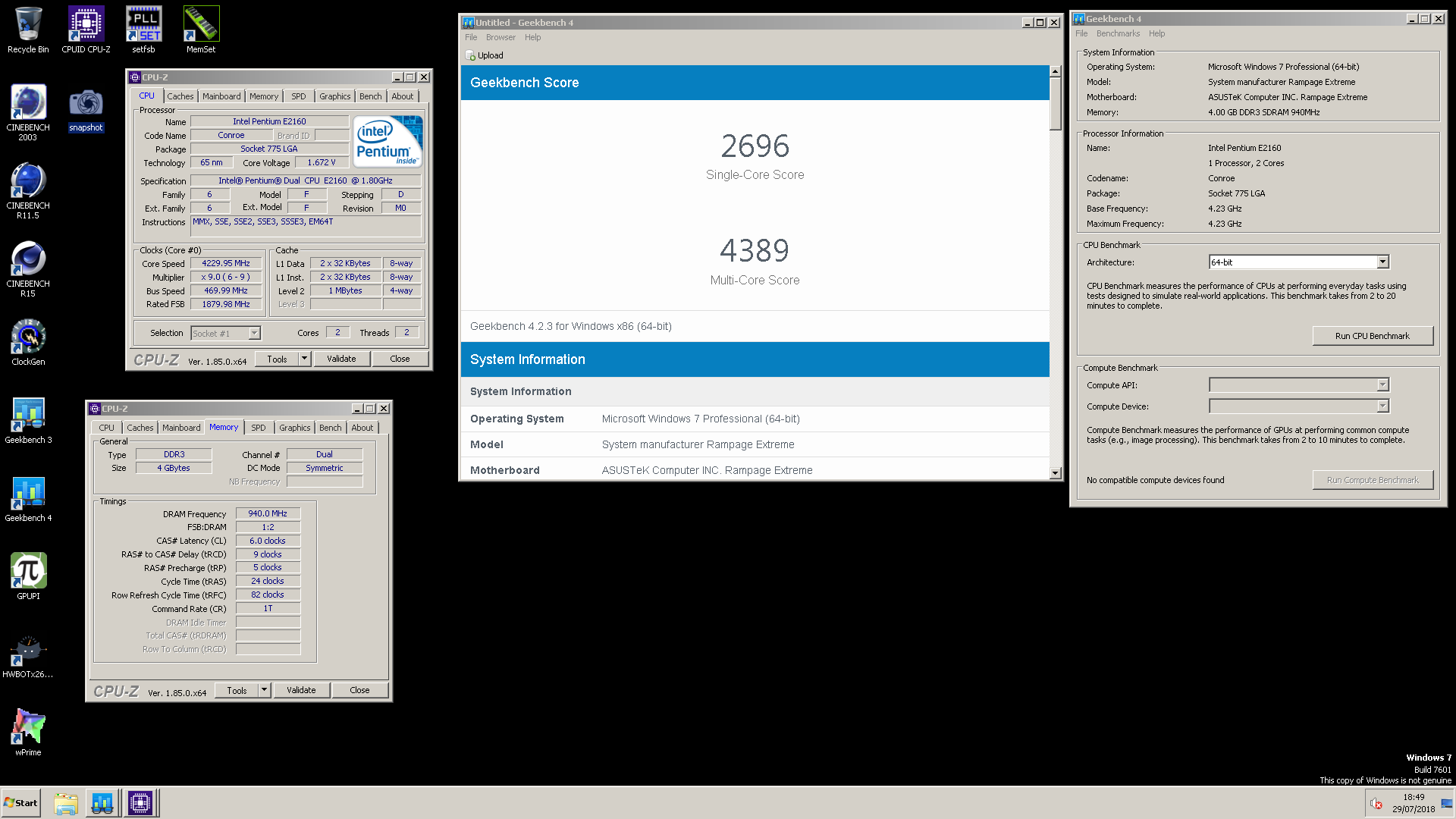1456x819 pixels.
Task: Open the CINEBENCH R15 desktop icon
Action: pyautogui.click(x=28, y=269)
